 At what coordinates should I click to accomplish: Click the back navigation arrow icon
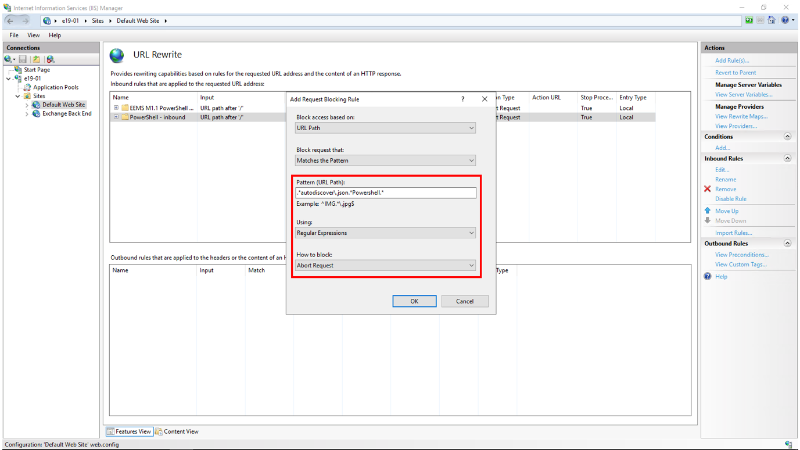[x=10, y=20]
